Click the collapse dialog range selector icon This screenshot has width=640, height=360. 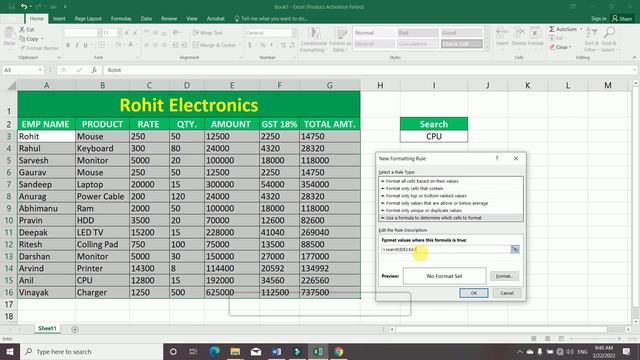pos(515,249)
